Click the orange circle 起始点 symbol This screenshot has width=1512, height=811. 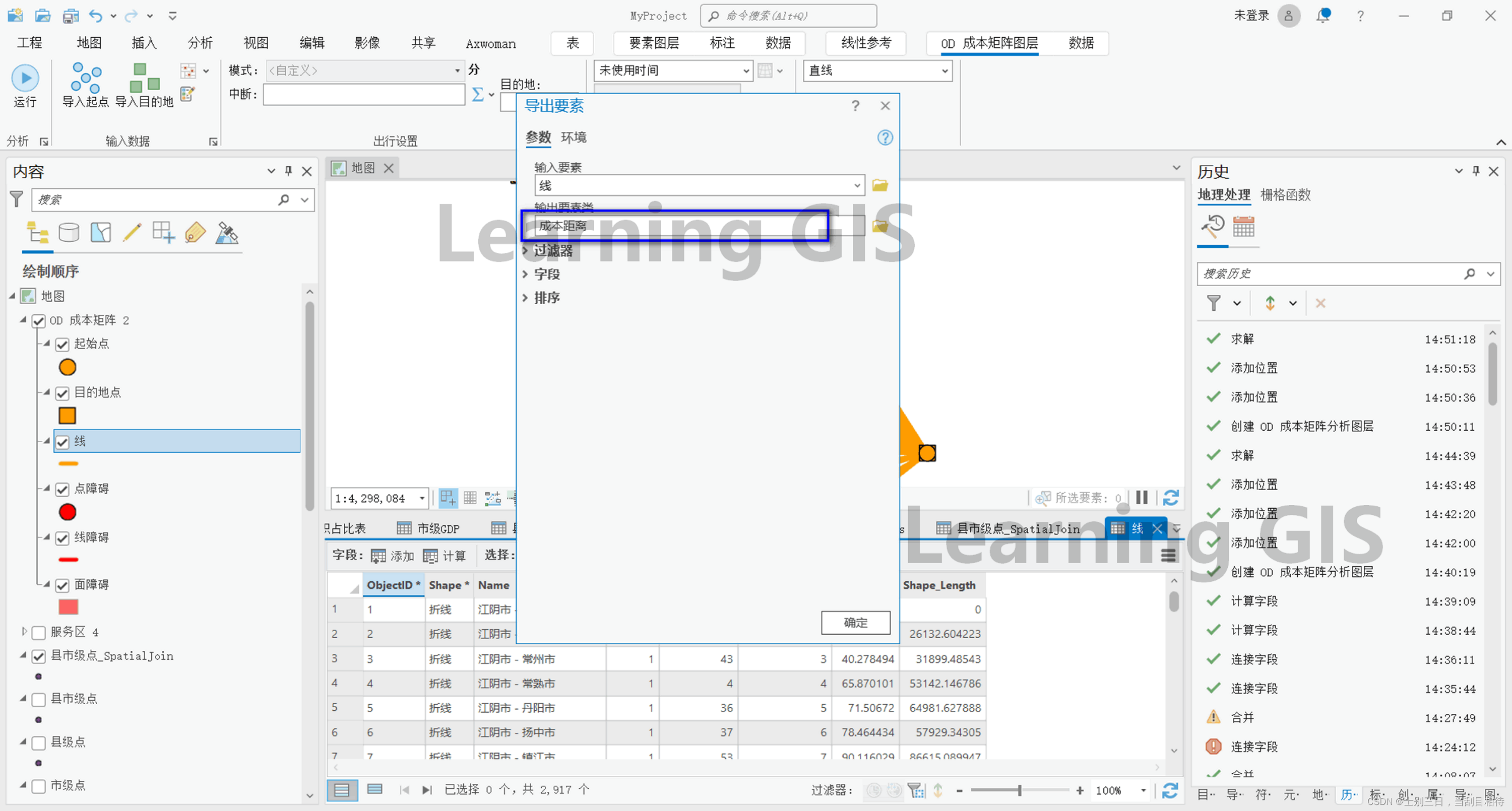(x=68, y=367)
